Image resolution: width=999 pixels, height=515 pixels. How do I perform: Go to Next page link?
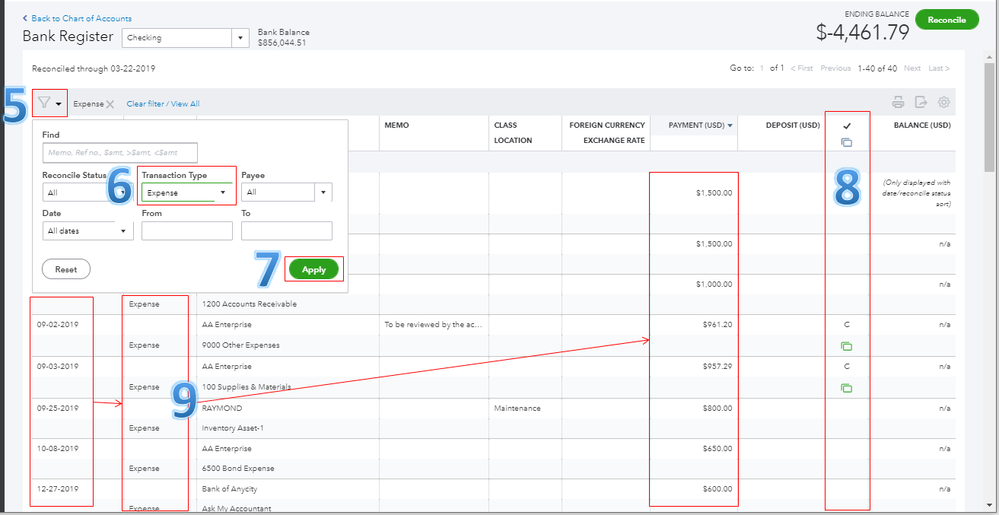click(912, 68)
